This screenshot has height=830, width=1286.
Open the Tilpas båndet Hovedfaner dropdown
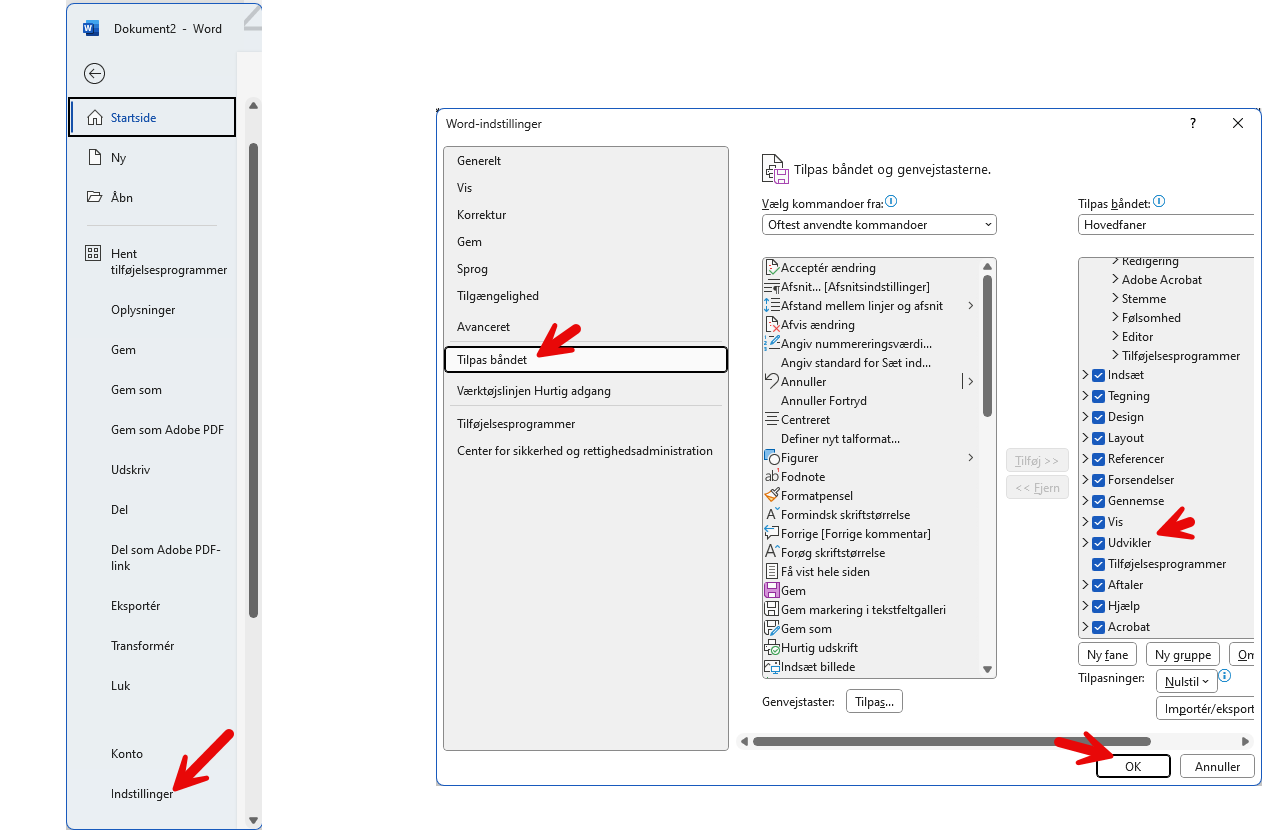tap(1166, 225)
